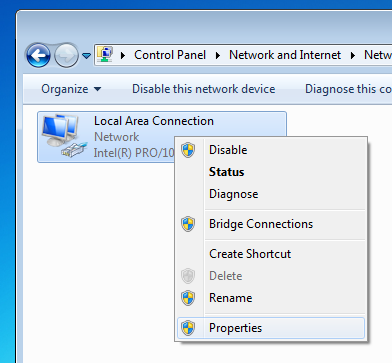Go to Control Panel breadcrumb
392x363 pixels.
click(170, 55)
